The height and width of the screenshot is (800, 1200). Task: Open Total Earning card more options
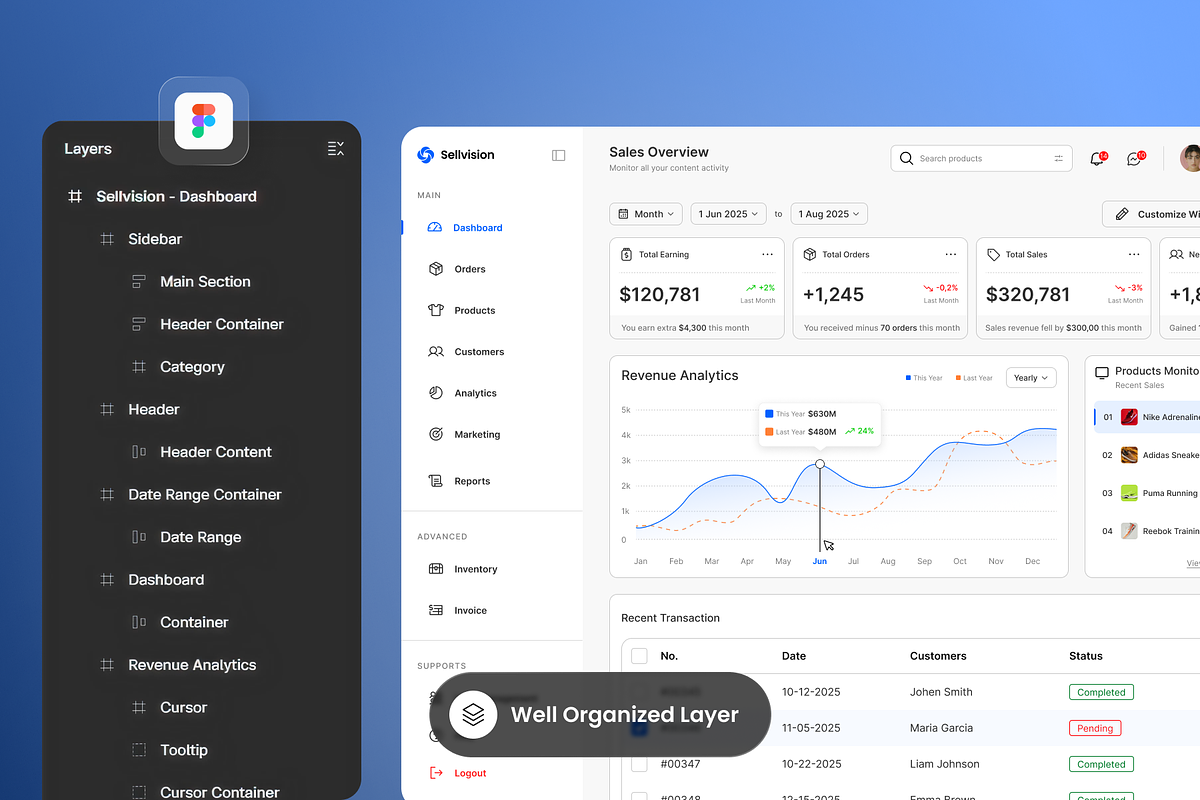767,255
